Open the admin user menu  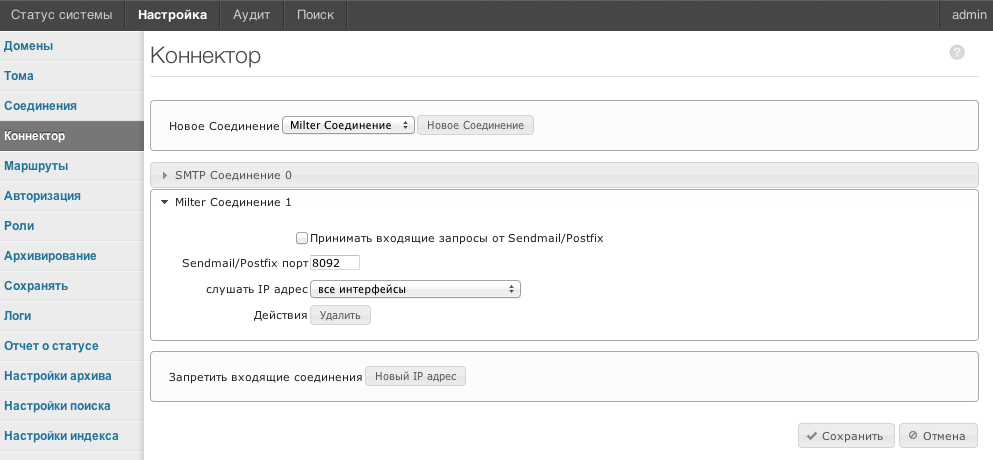pos(969,15)
